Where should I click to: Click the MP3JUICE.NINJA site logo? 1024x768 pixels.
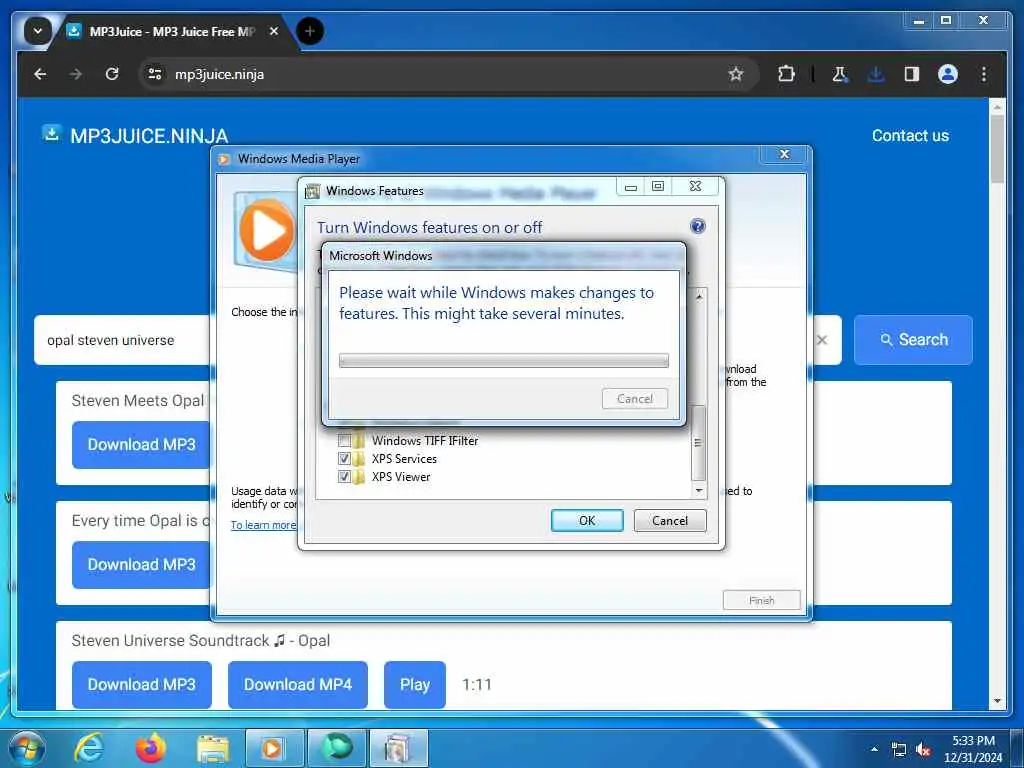pyautogui.click(x=135, y=135)
